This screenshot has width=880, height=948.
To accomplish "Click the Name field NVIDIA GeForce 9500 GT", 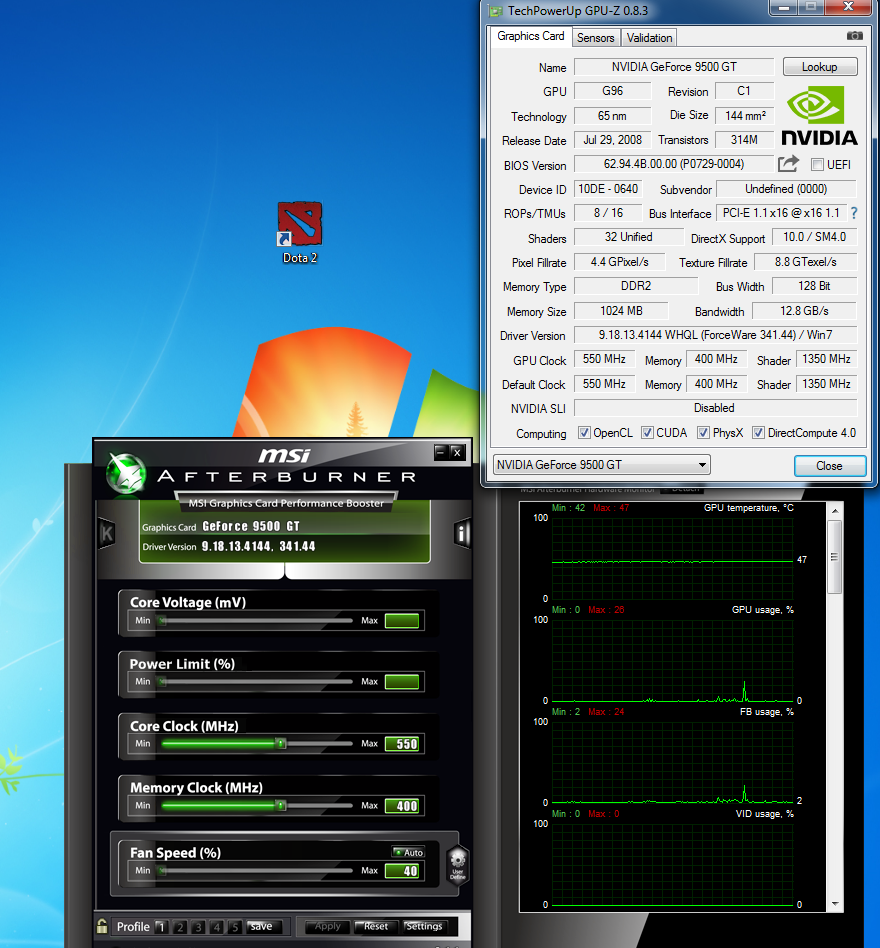I will [x=674, y=67].
